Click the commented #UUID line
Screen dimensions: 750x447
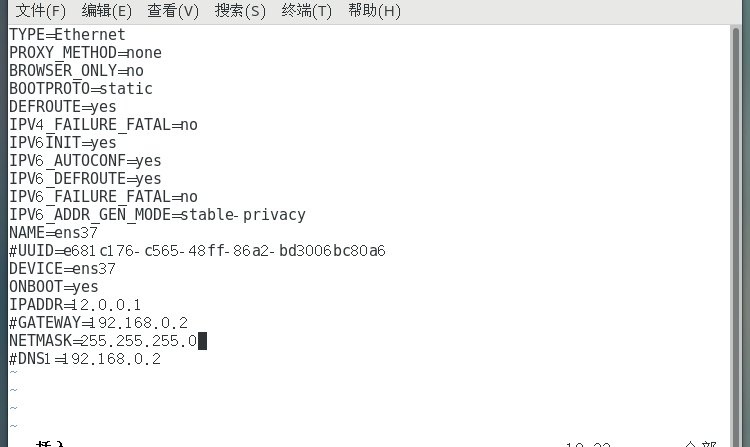click(x=197, y=250)
